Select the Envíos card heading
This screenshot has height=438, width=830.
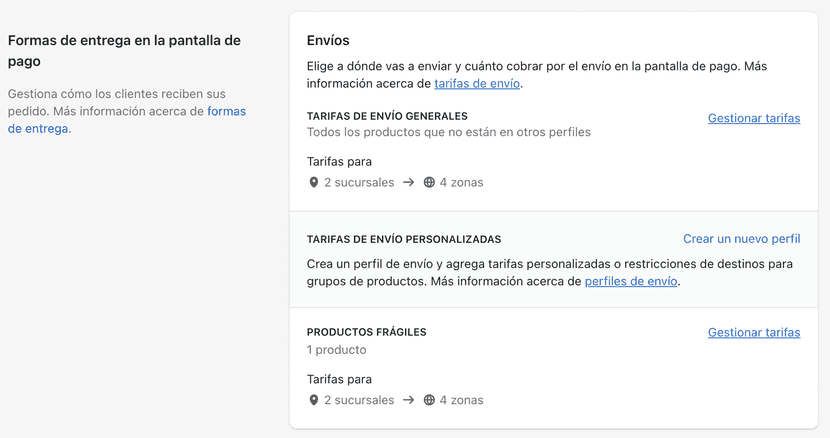pos(328,41)
